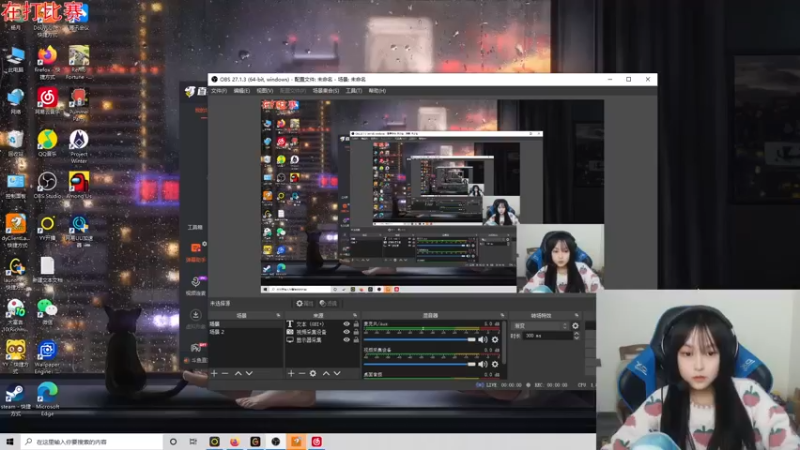
Task: Click the transition duration input field
Action: click(x=548, y=336)
